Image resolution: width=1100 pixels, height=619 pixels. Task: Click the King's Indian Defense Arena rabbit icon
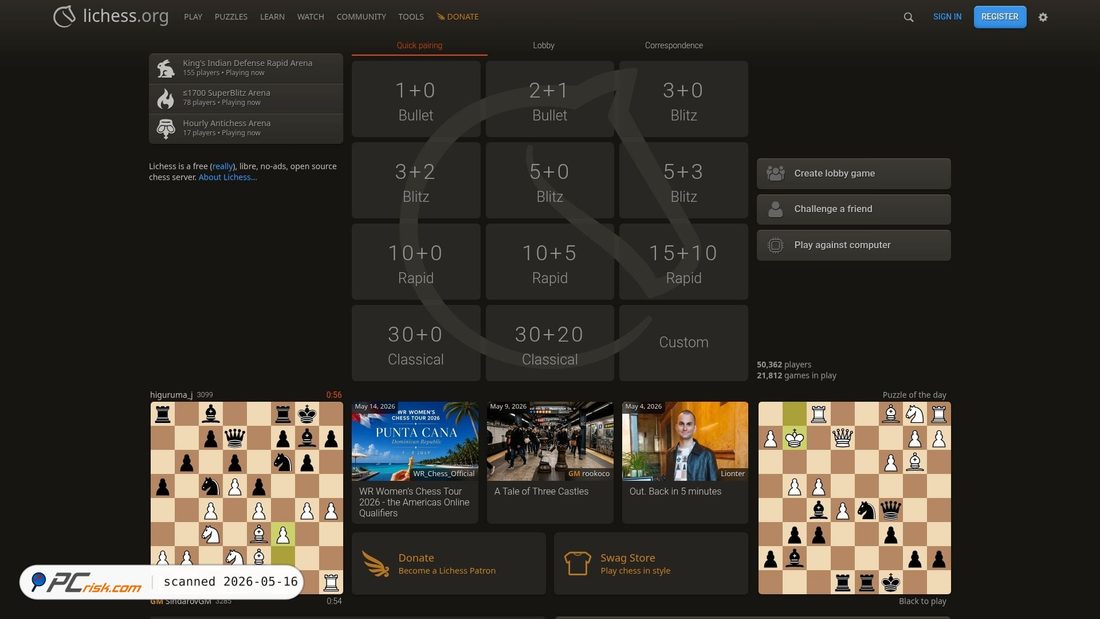point(166,68)
